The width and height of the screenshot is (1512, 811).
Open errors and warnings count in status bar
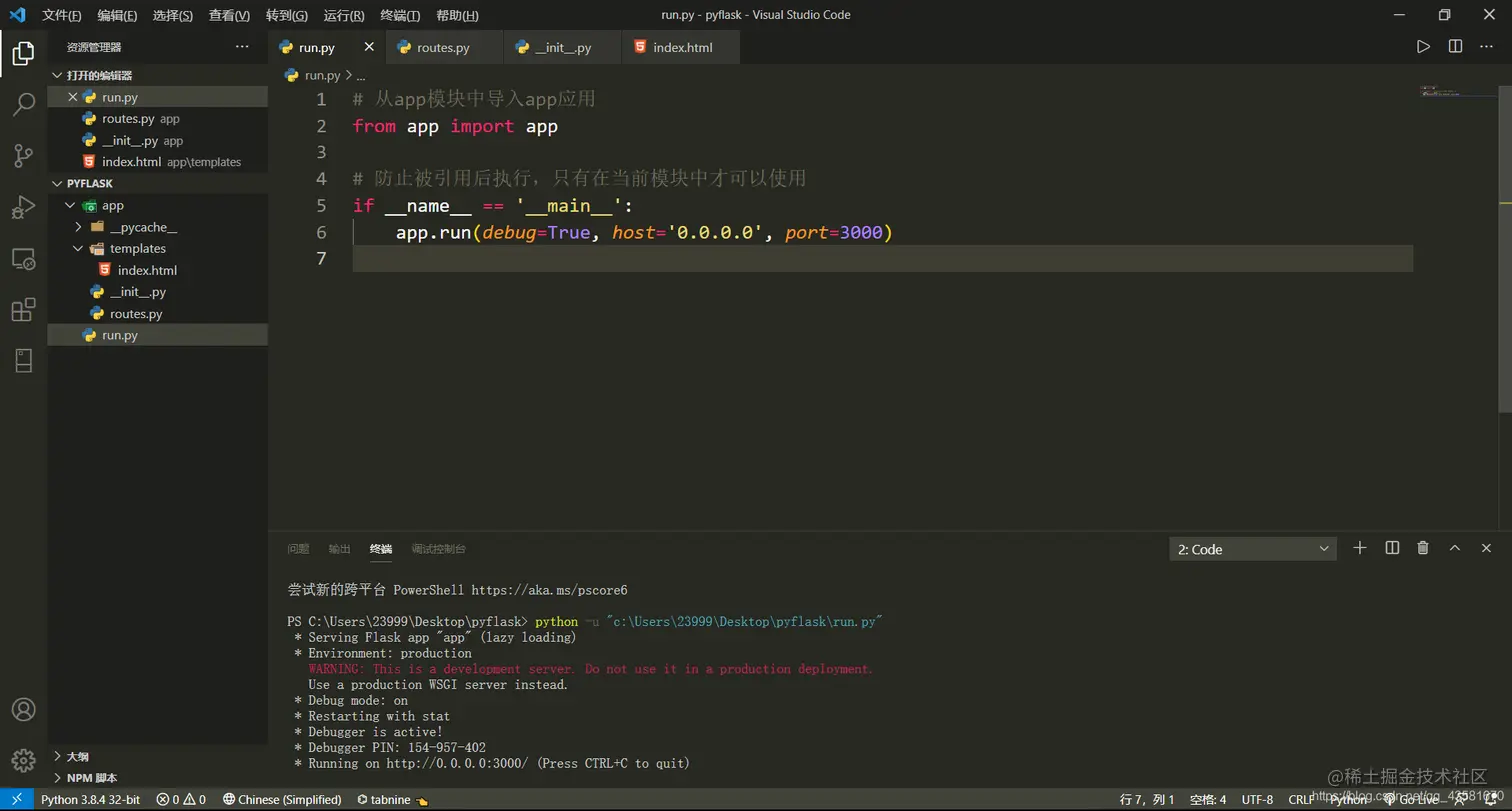pos(181,800)
